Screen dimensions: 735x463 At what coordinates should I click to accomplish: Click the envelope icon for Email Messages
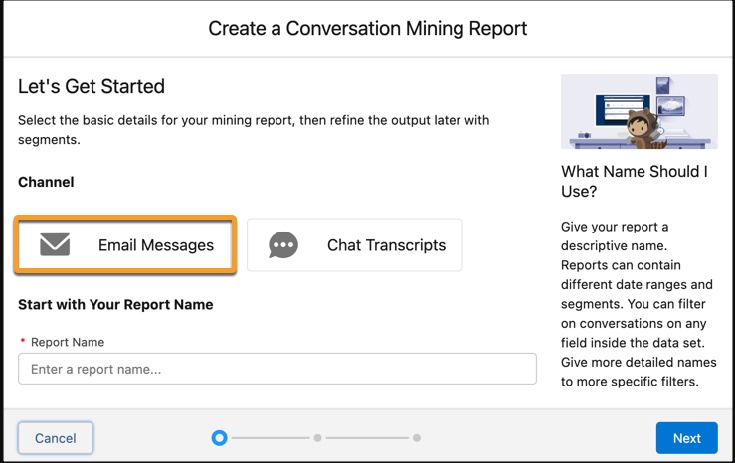coord(55,244)
